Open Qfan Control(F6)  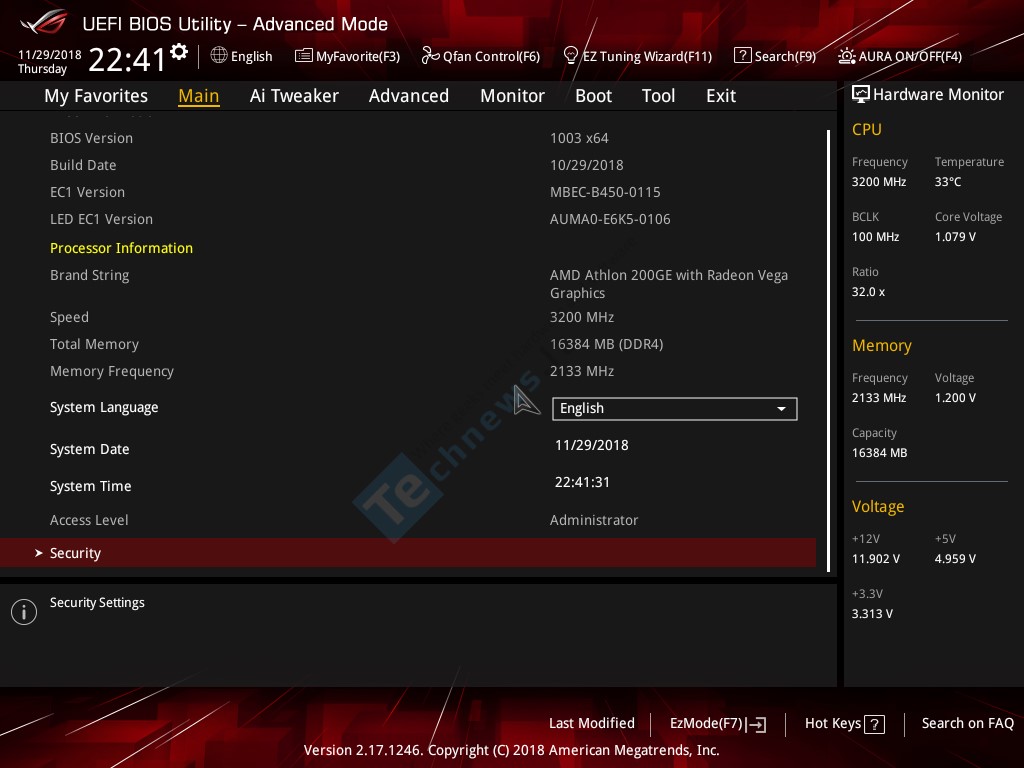click(481, 56)
